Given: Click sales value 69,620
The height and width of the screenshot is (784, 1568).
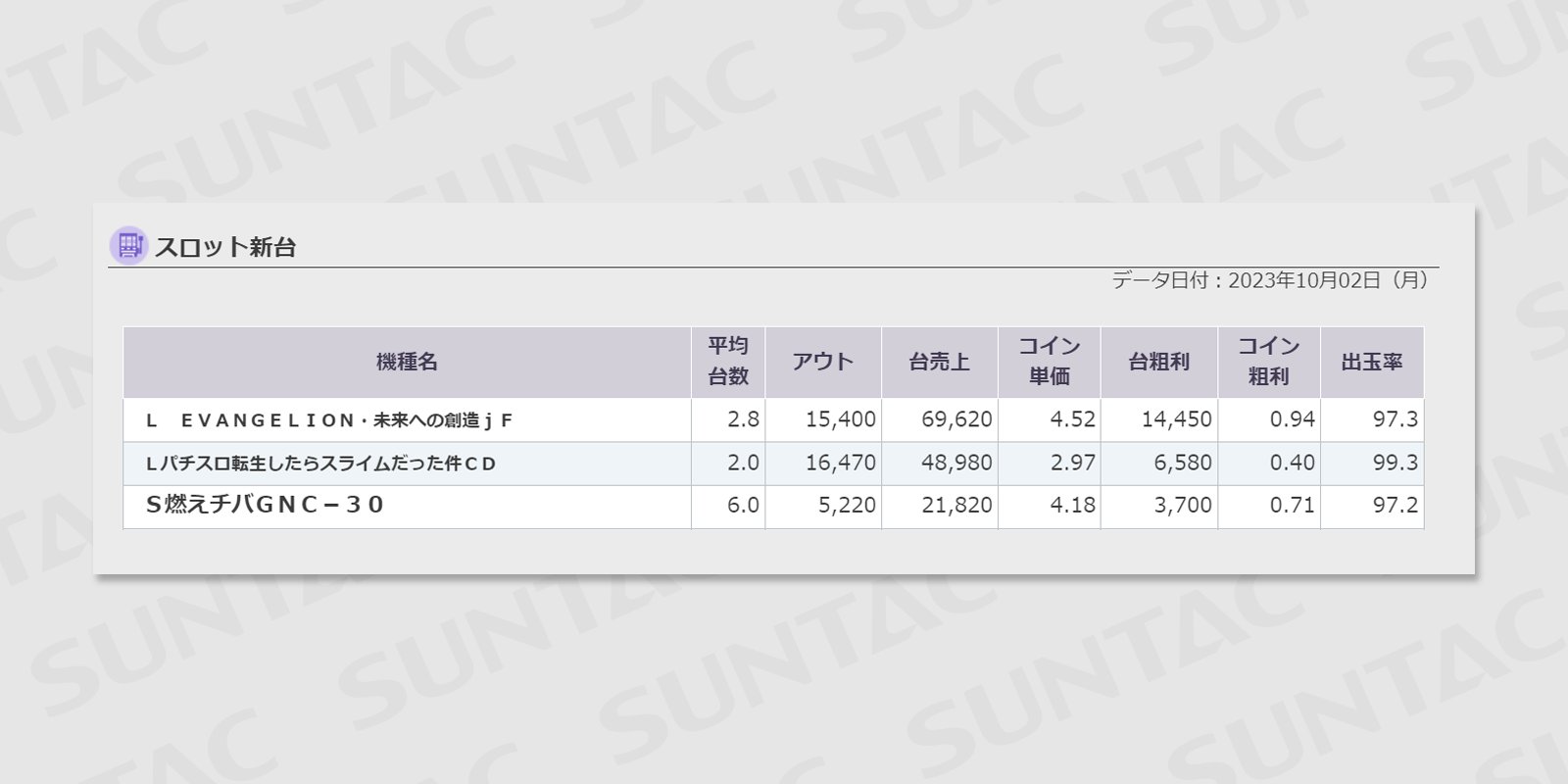Looking at the screenshot, I should [x=956, y=419].
